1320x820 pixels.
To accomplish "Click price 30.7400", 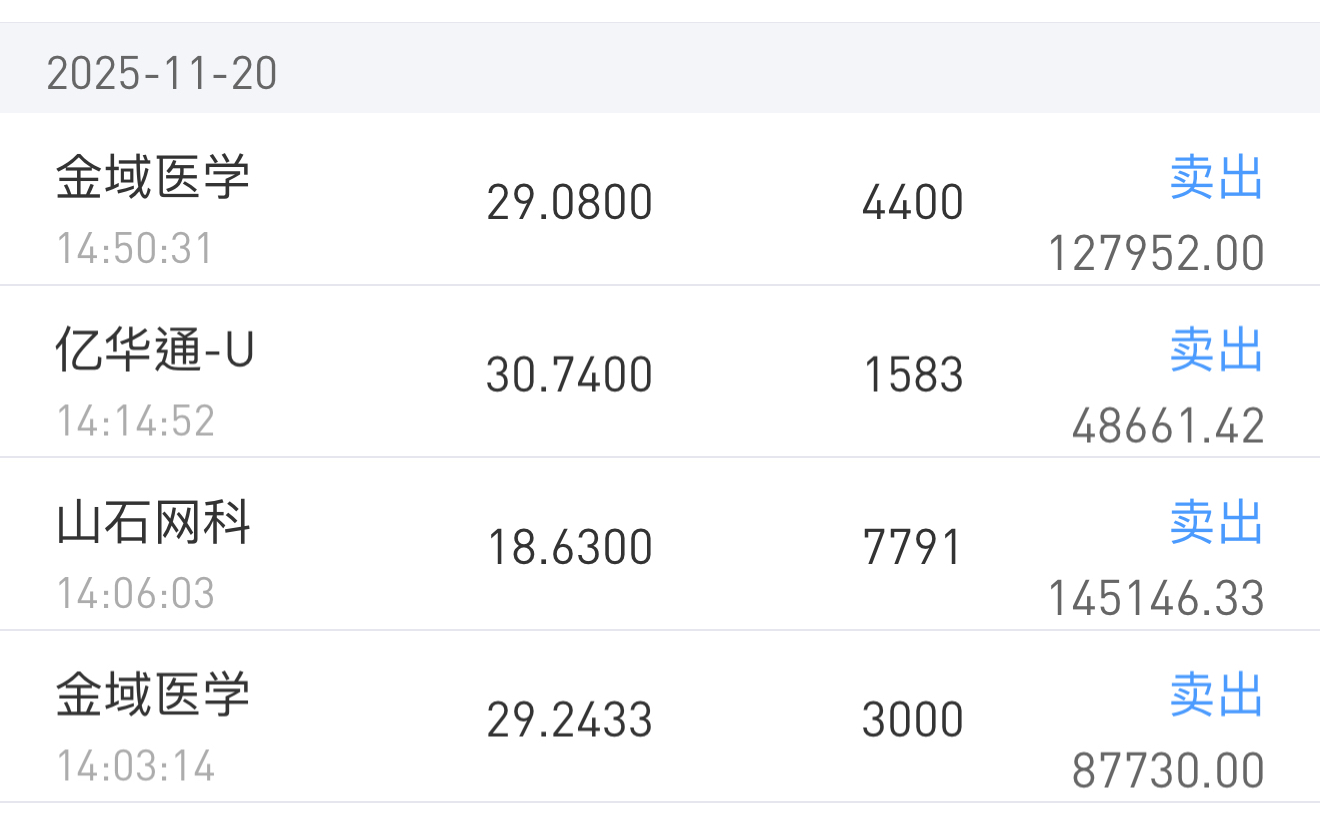I will [x=569, y=375].
